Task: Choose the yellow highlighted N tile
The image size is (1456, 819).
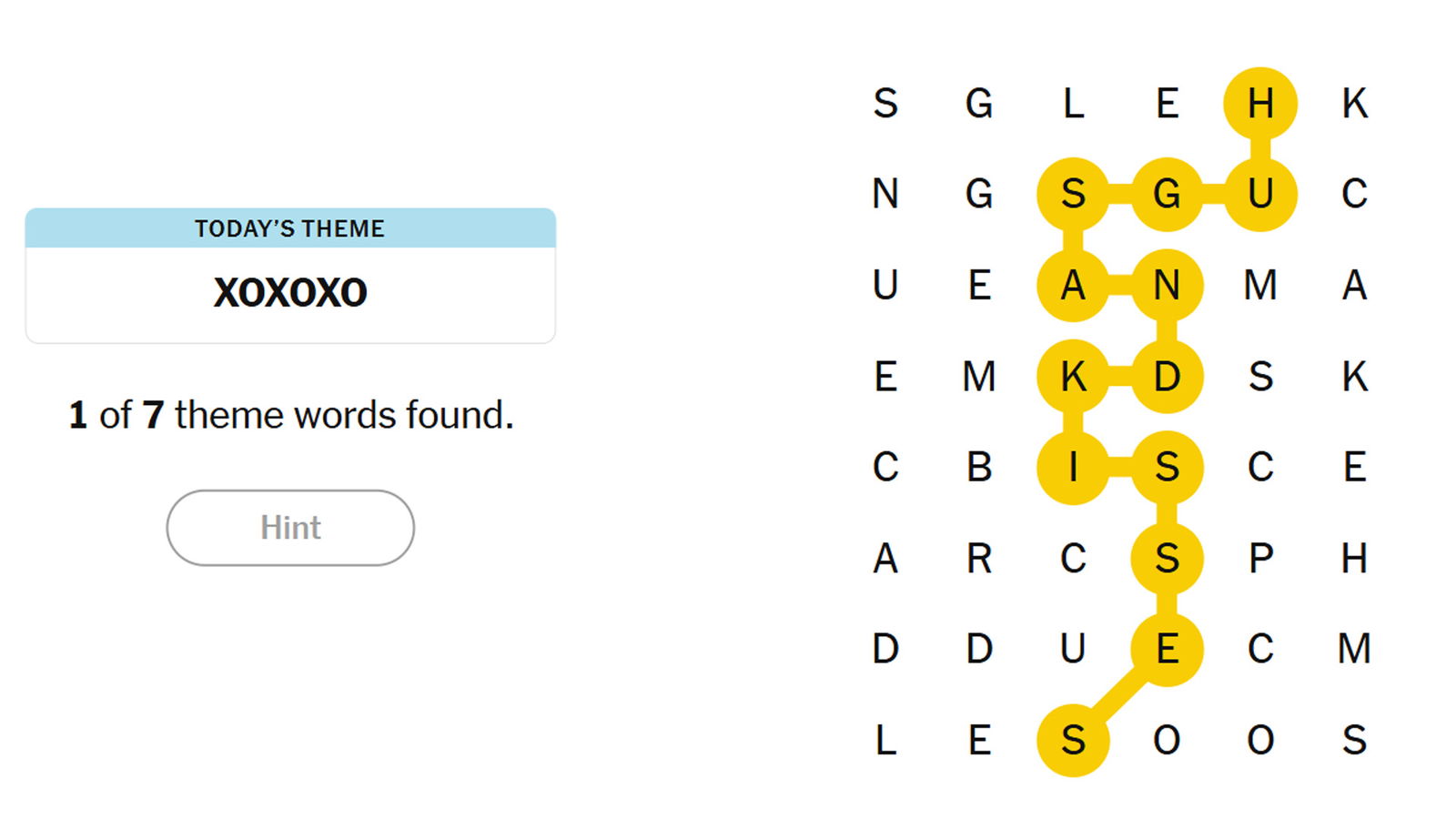Action: click(x=1167, y=285)
